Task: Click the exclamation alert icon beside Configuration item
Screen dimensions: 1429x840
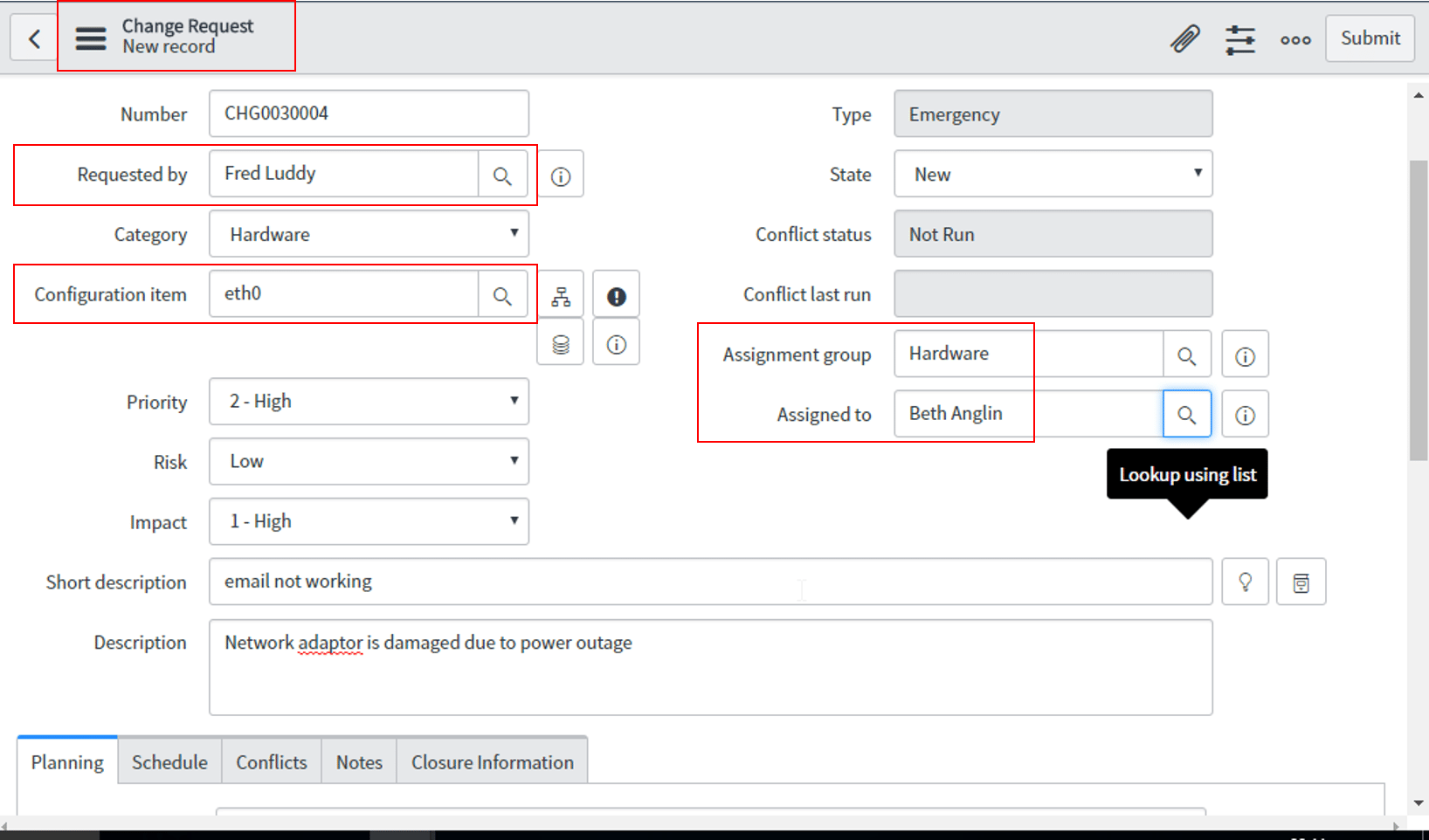Action: tap(617, 296)
